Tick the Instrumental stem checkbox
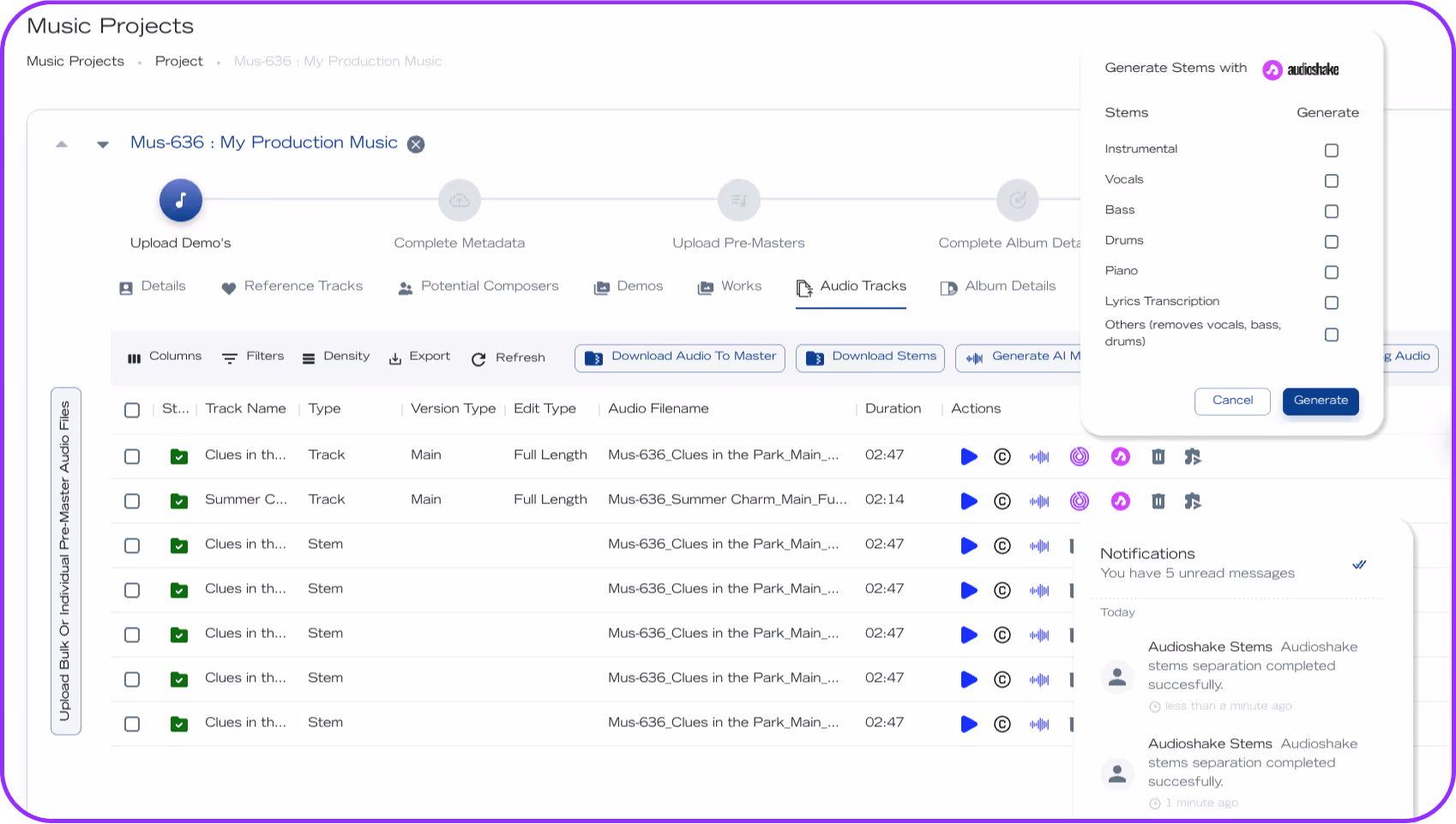This screenshot has height=824, width=1456. (1332, 151)
